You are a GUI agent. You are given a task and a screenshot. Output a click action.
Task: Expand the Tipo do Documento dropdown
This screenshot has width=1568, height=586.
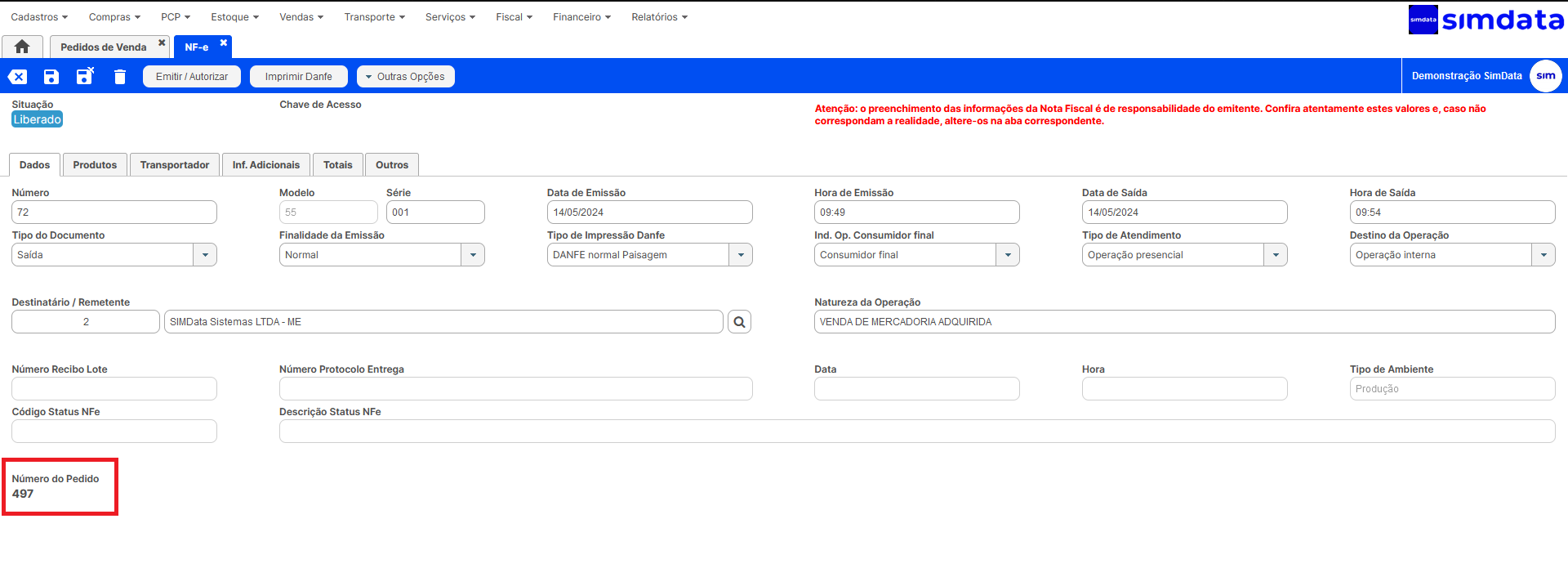205,255
